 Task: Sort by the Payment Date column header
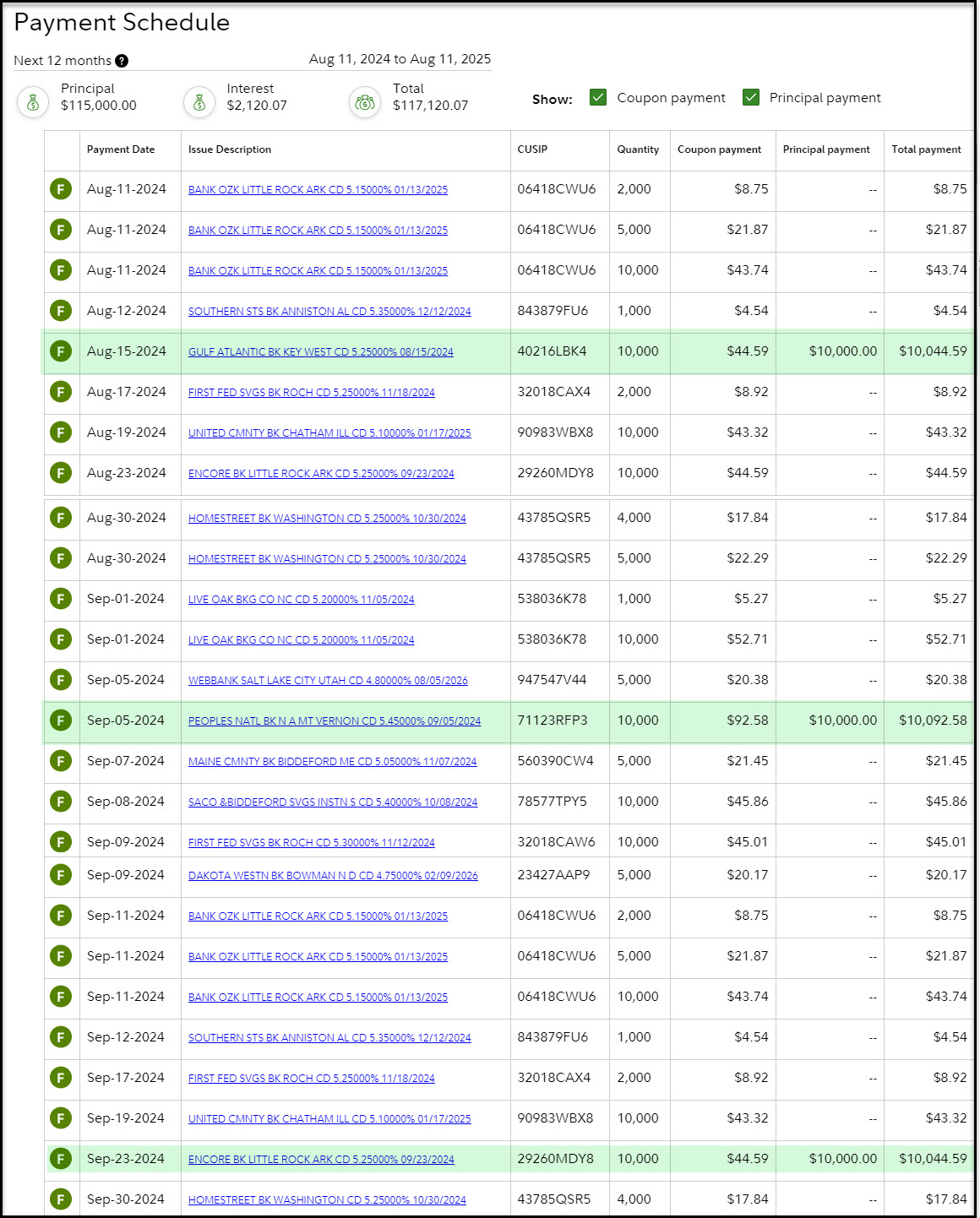click(121, 150)
